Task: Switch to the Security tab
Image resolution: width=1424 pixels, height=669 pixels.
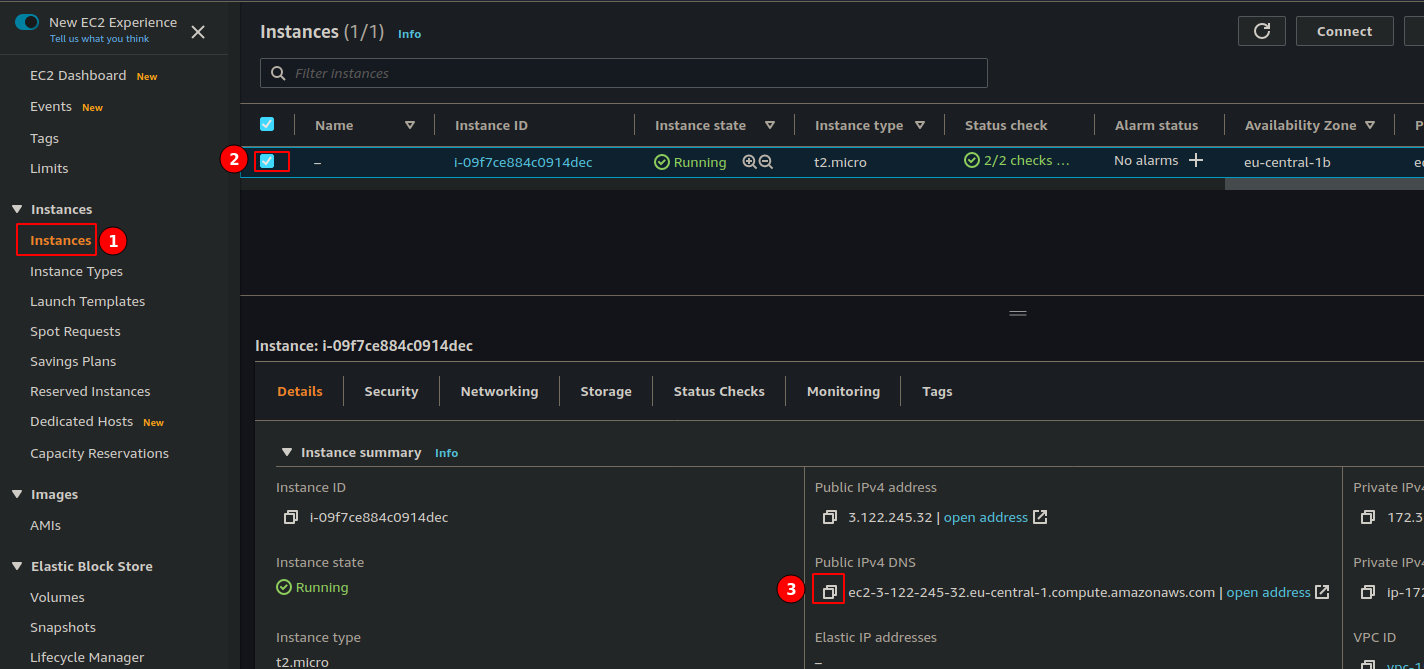Action: point(391,391)
